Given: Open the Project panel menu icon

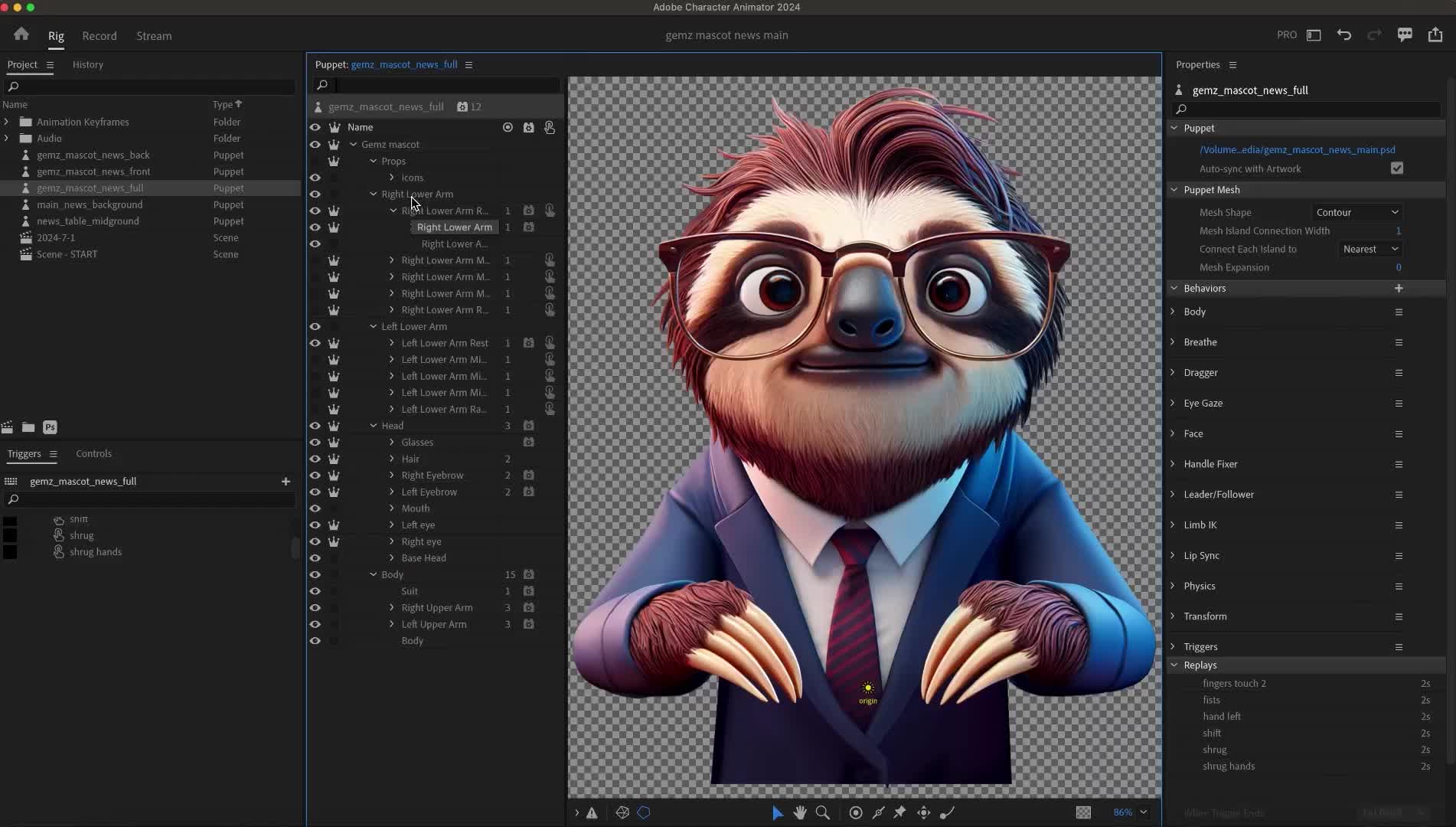Looking at the screenshot, I should pos(50,65).
